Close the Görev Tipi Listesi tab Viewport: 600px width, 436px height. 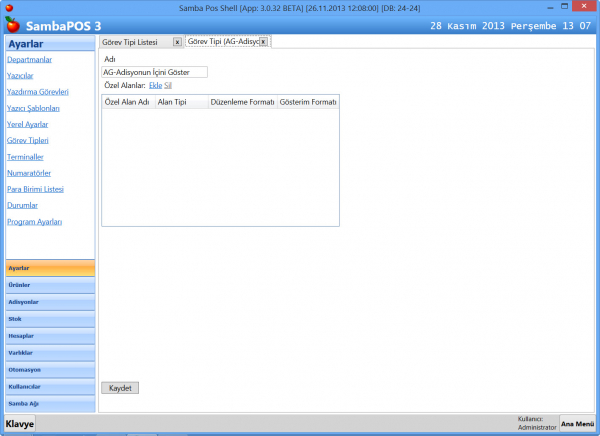(177, 42)
